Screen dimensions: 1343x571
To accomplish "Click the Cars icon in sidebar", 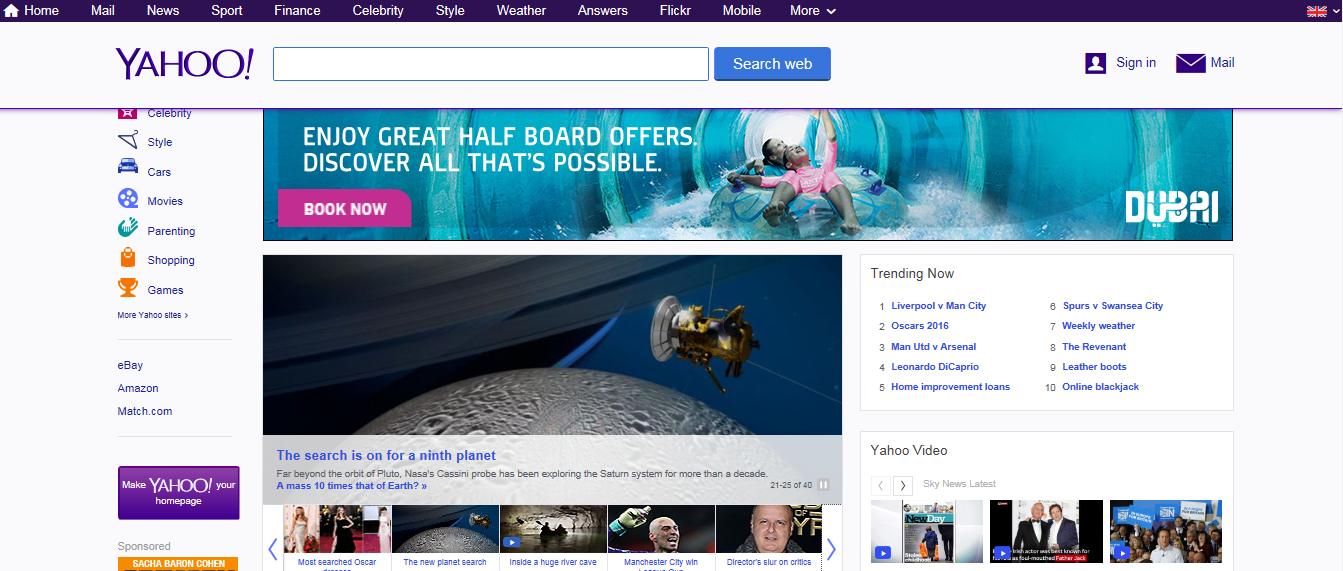I will 128,167.
